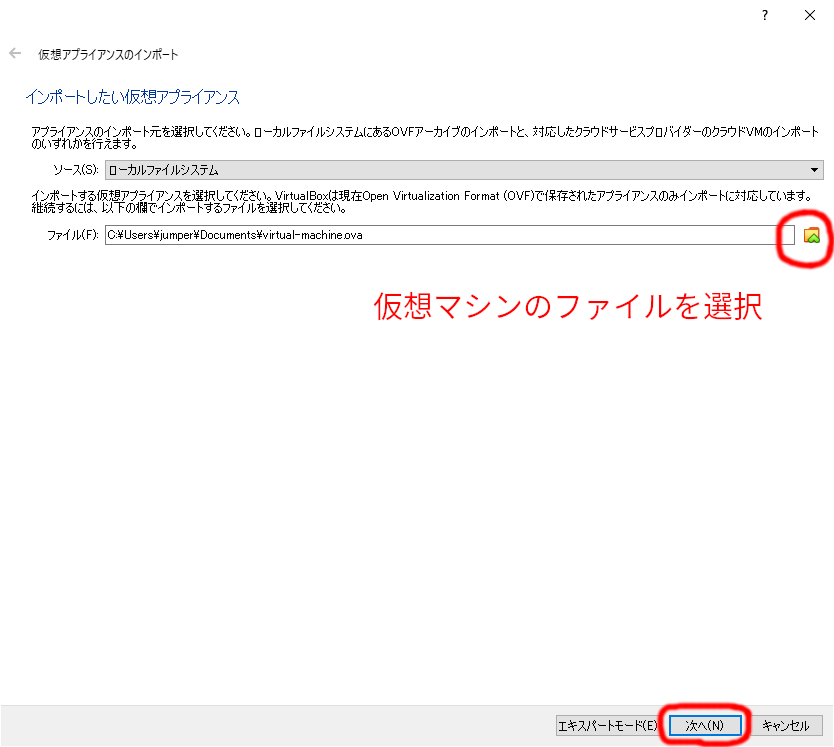The height and width of the screenshot is (747, 834).
Task: Click the 仮想アプライアンスのインポート title text
Action: point(108,54)
